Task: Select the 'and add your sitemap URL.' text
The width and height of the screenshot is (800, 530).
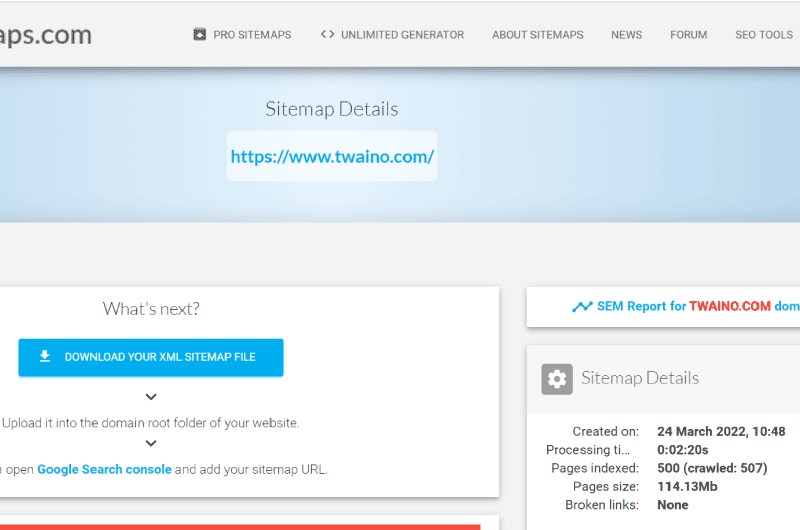Action: 251,469
